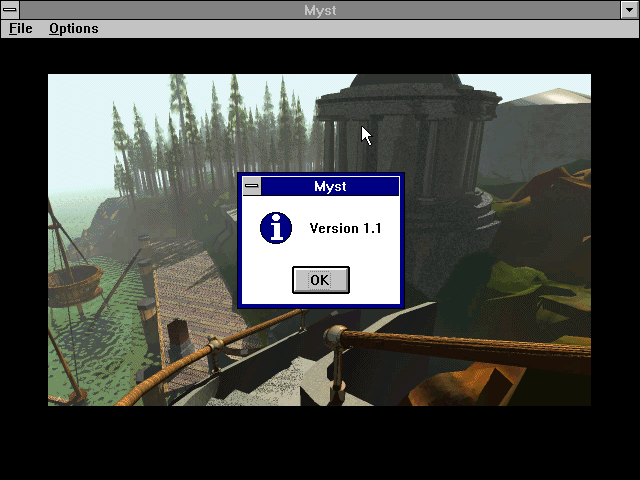
Task: Open the main Myst window control menu
Action: pyautogui.click(x=10, y=10)
